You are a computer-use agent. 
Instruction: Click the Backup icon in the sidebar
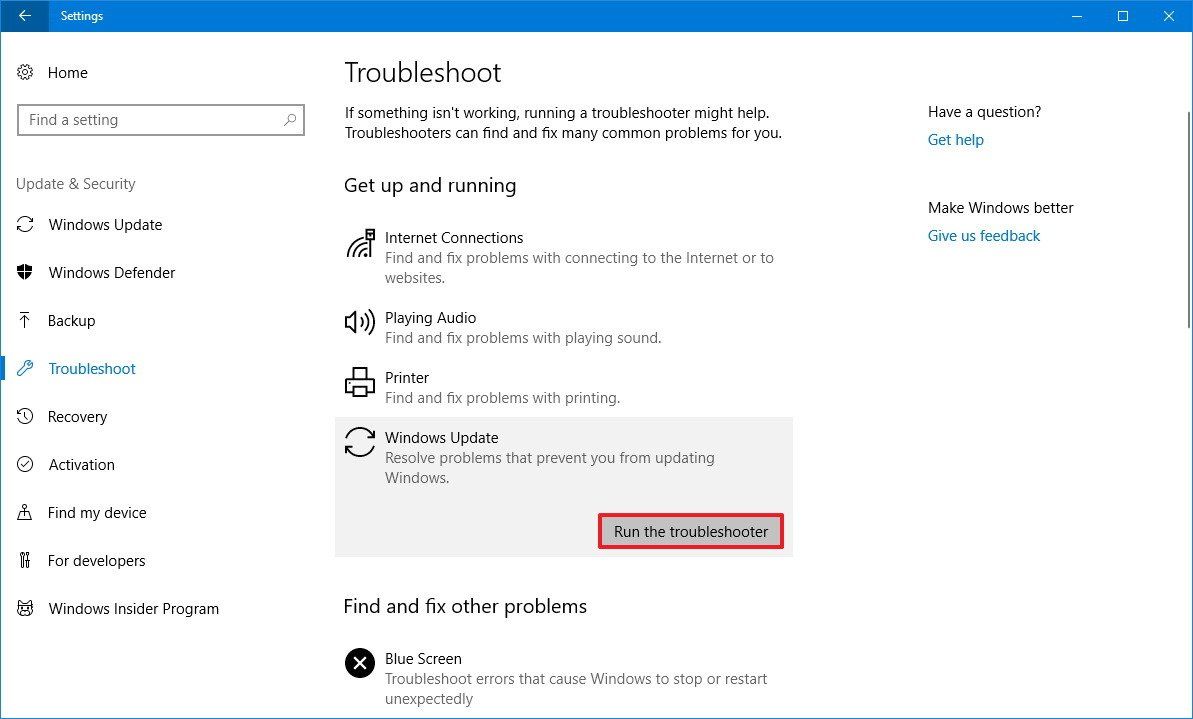tap(24, 320)
